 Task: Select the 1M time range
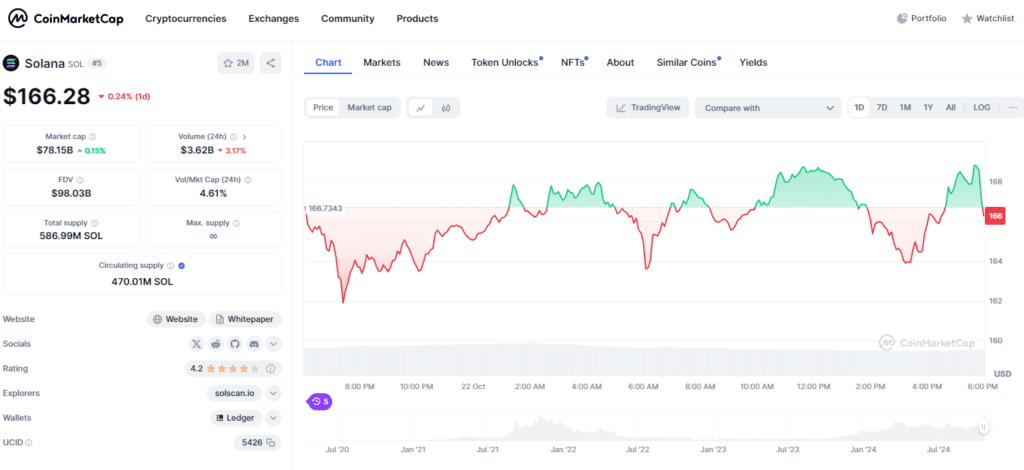pos(905,108)
